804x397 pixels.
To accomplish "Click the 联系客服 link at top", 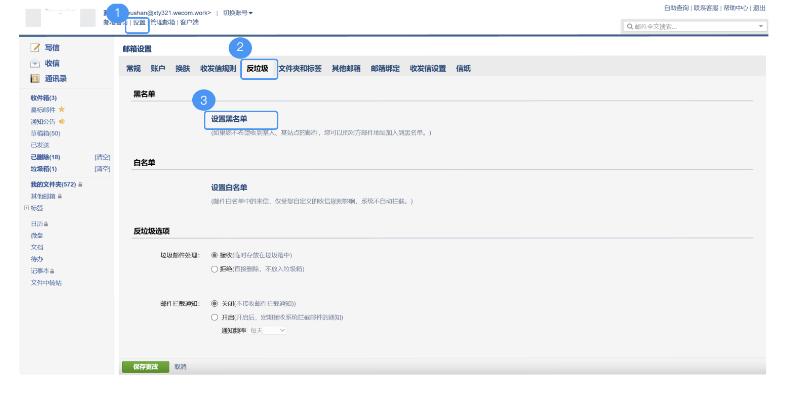I will [706, 8].
